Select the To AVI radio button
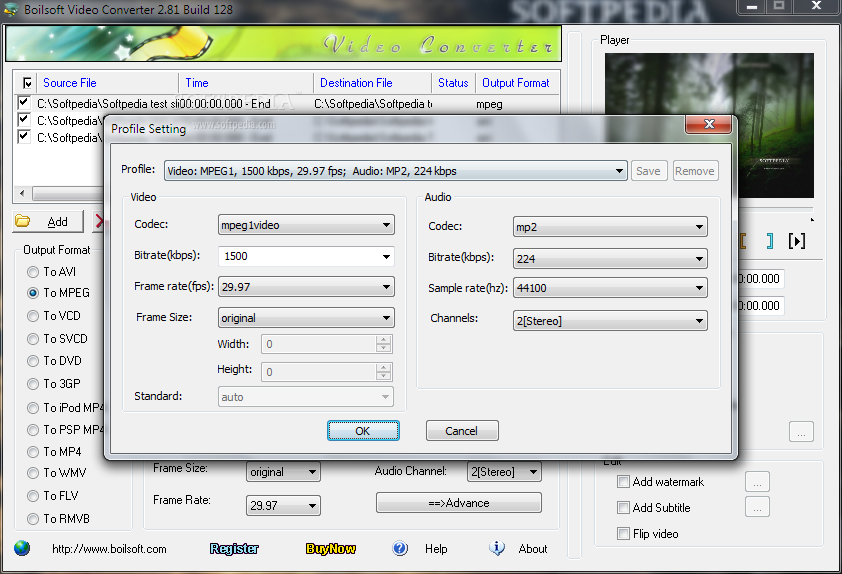This screenshot has width=842, height=574. (x=33, y=272)
